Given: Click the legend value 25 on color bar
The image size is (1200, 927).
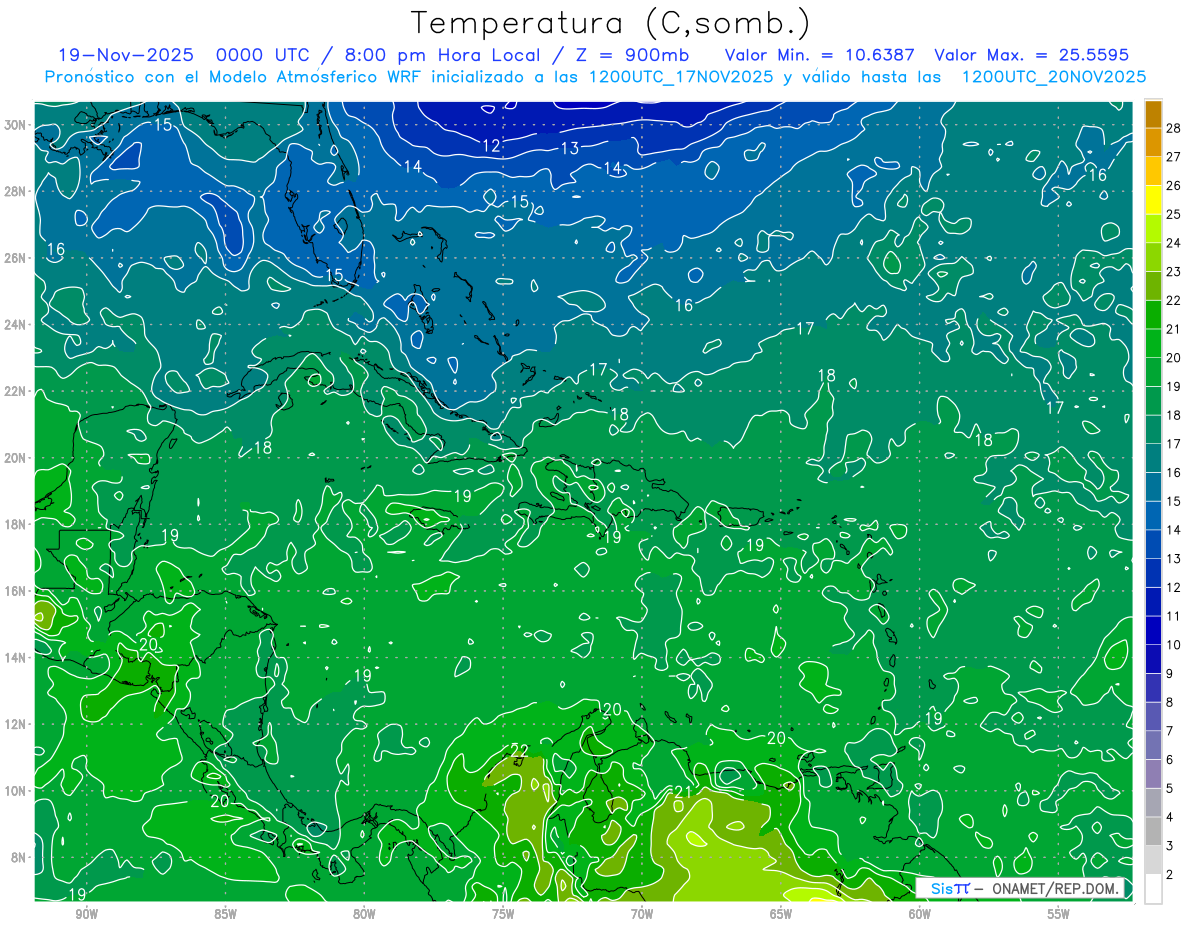Looking at the screenshot, I should (x=1173, y=213).
